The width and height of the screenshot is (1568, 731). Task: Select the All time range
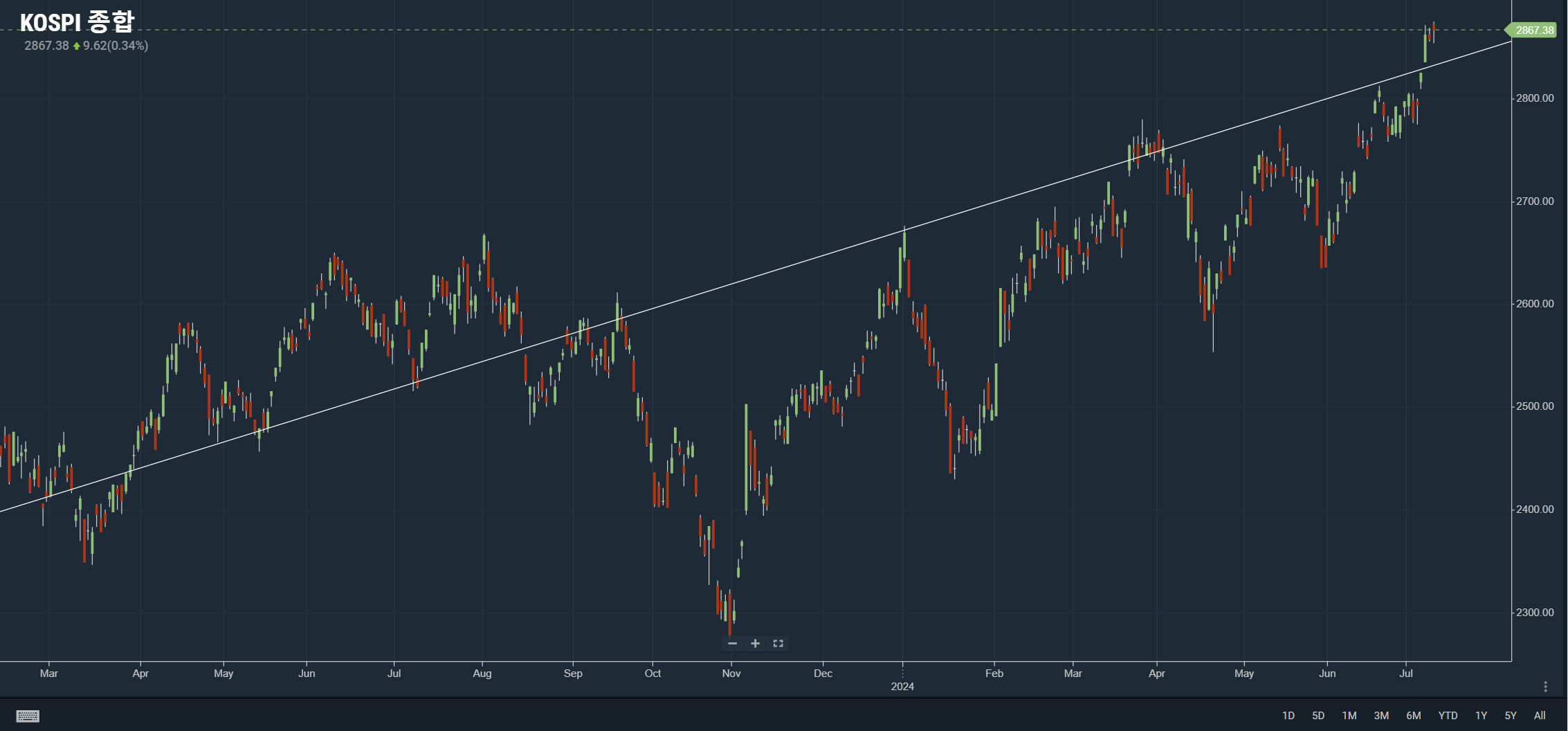[x=1540, y=716]
